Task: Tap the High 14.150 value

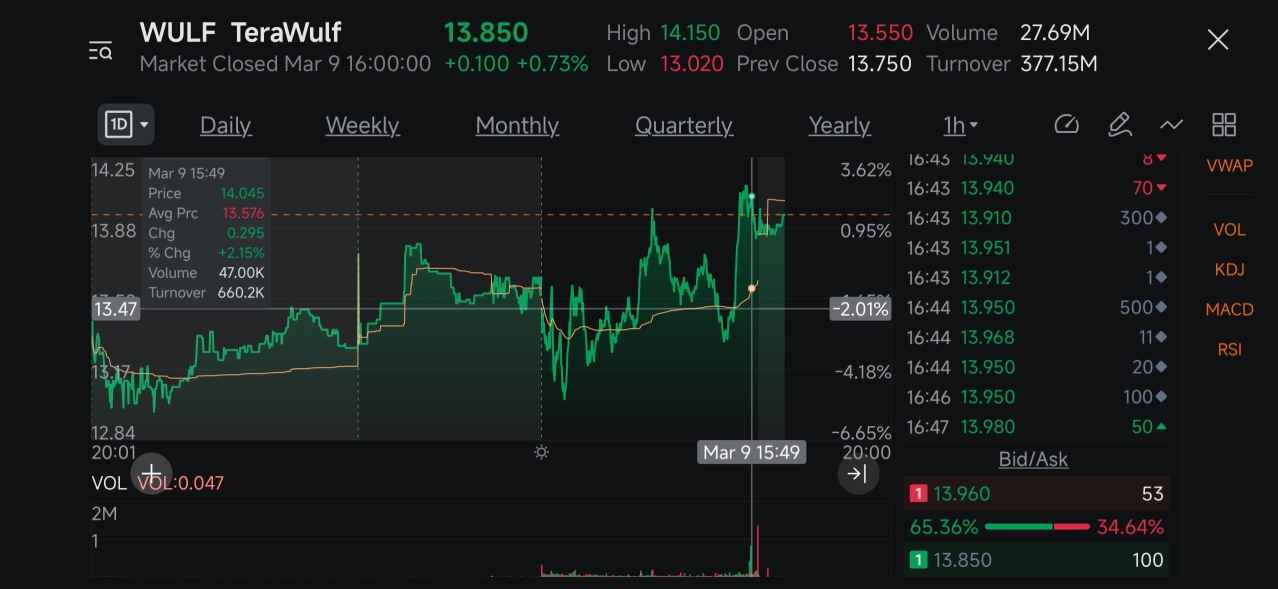Action: click(690, 33)
